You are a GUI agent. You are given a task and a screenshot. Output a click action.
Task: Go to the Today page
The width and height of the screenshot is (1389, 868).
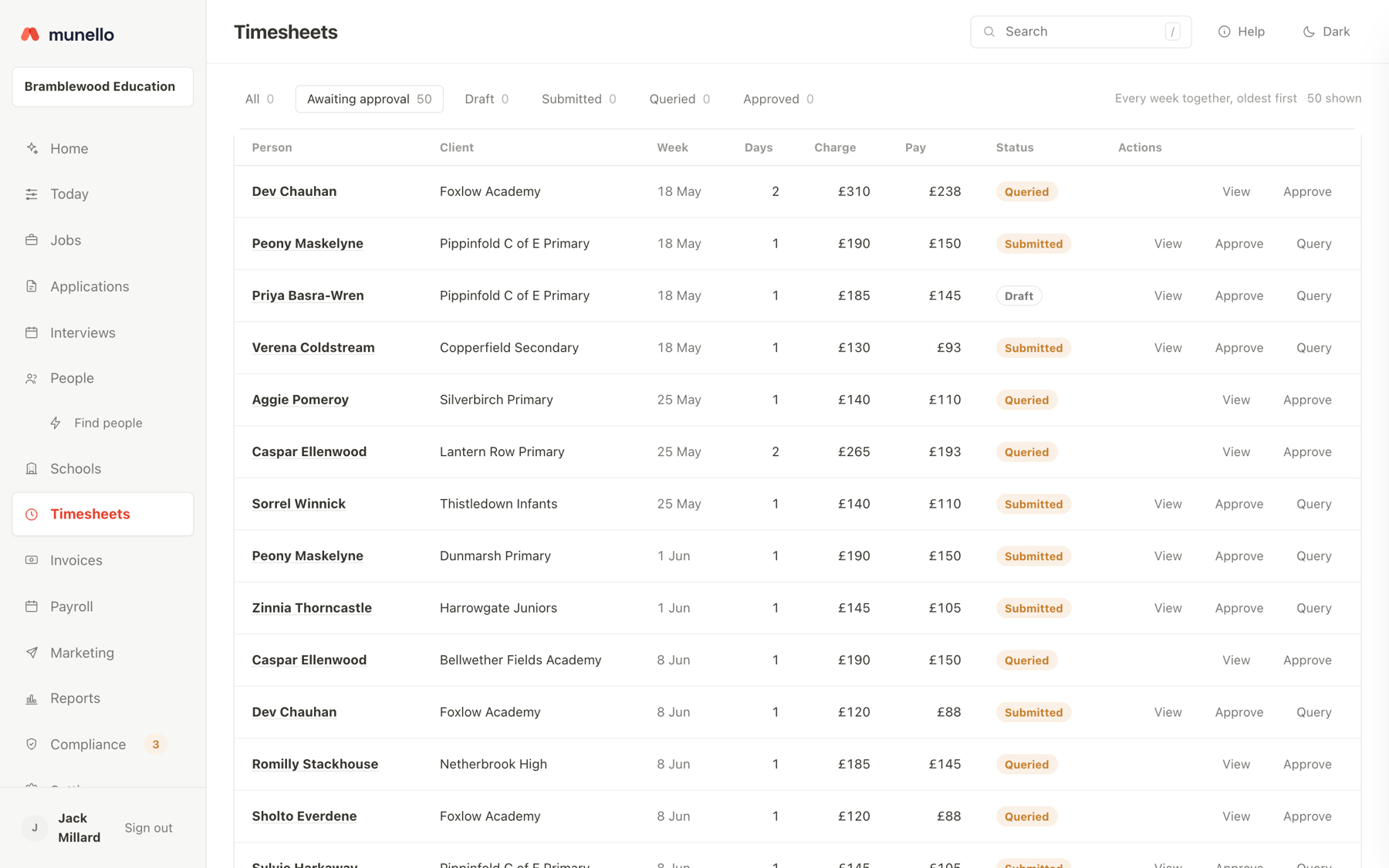pos(103,194)
